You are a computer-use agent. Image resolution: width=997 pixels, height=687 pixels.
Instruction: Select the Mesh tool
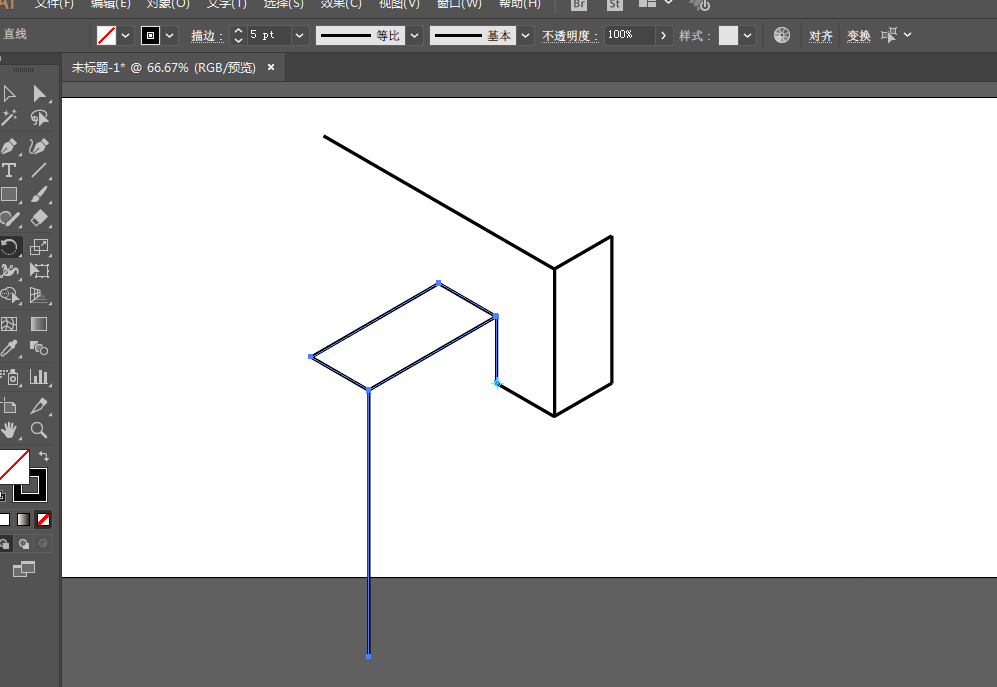(10, 324)
